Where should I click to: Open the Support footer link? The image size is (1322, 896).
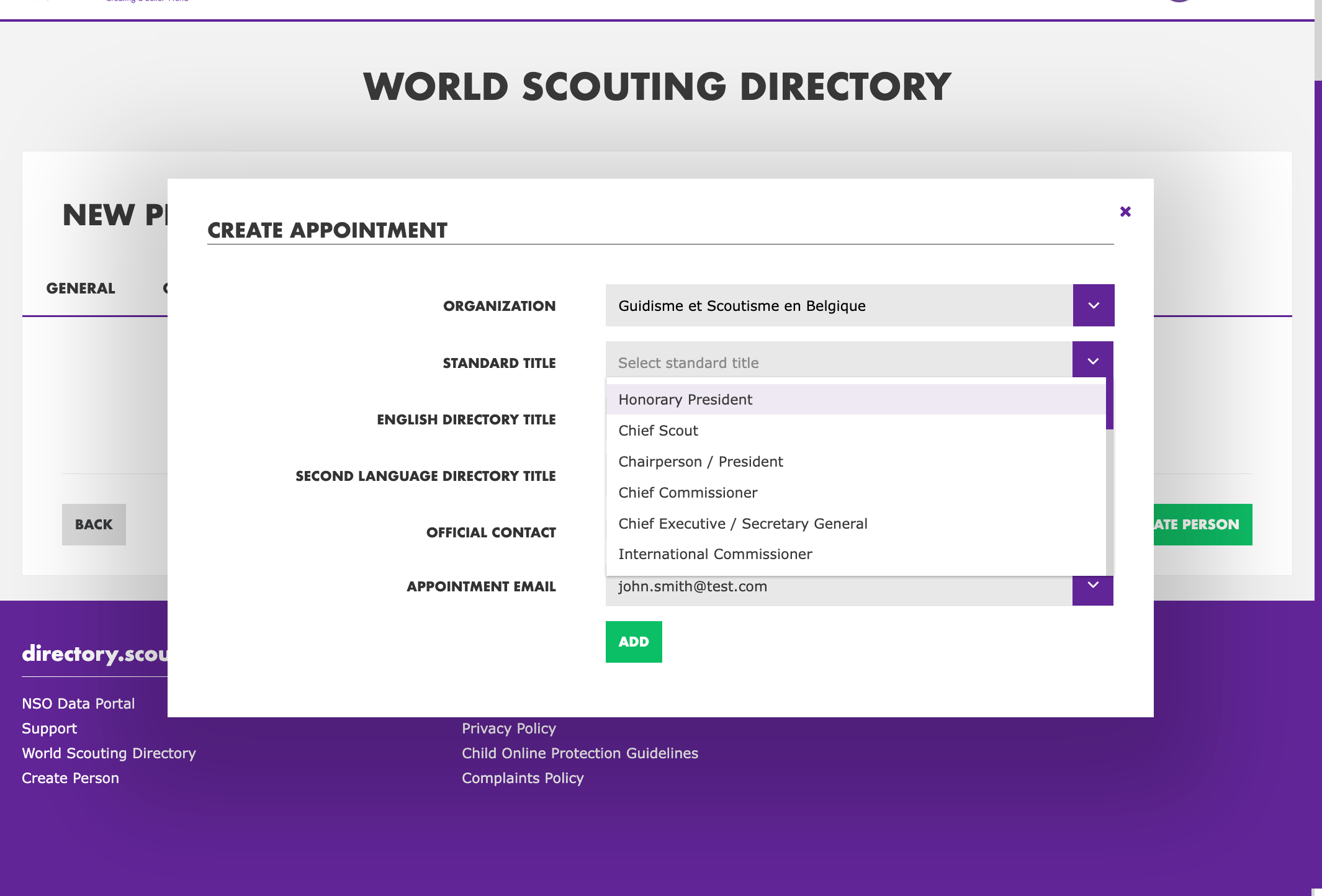(49, 728)
